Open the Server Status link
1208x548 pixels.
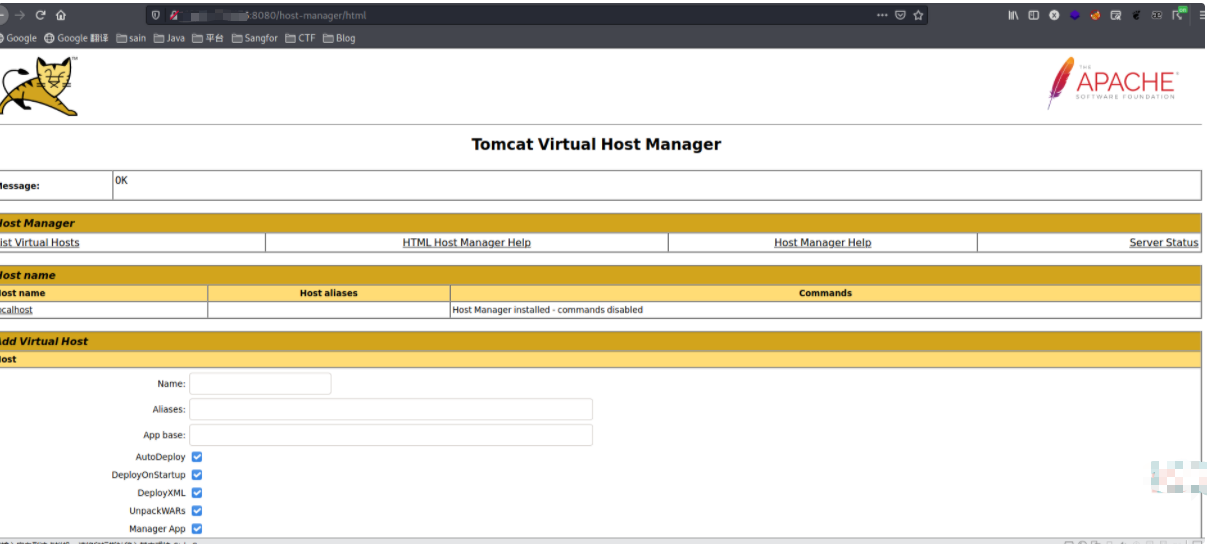point(1164,243)
